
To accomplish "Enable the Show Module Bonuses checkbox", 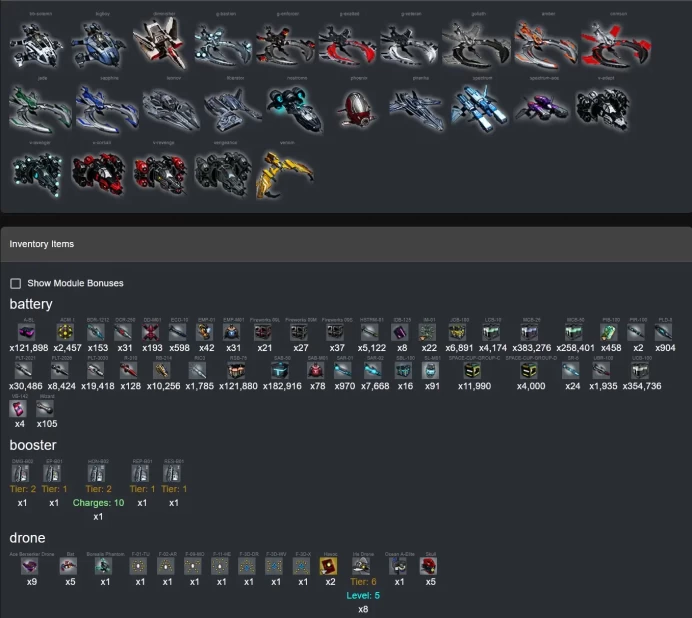I will 15,283.
